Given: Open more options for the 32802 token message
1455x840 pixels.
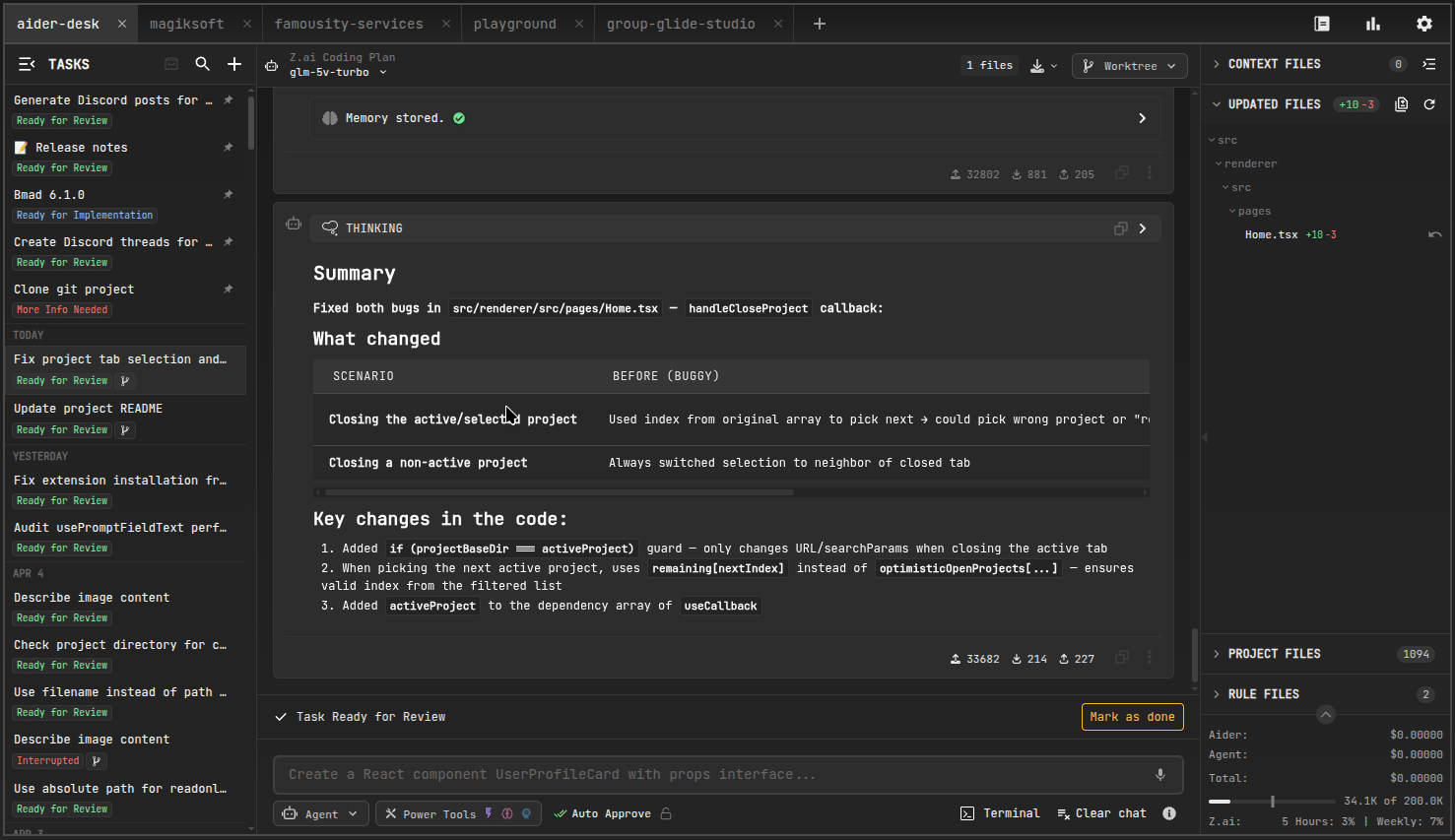Looking at the screenshot, I should pos(1149,173).
